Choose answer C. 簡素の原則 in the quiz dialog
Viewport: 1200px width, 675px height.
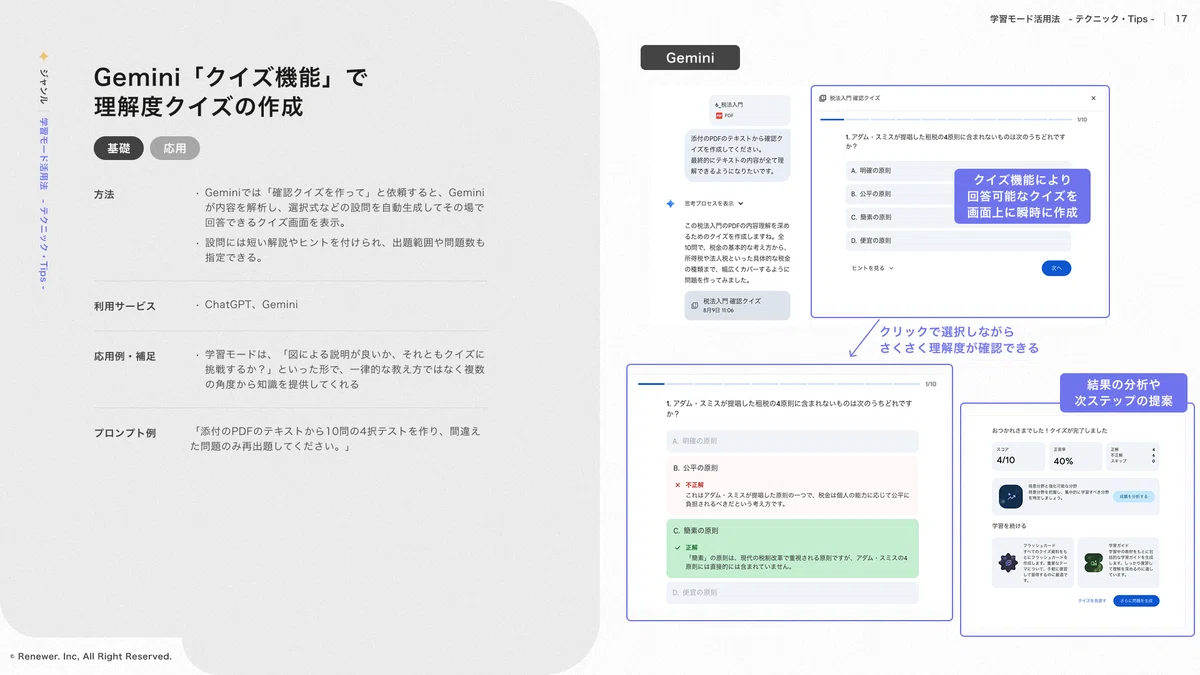(959, 216)
